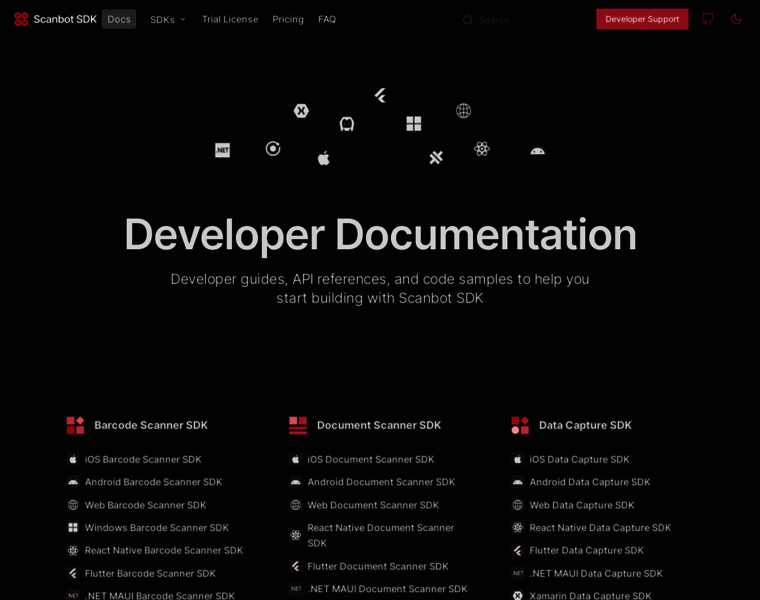Viewport: 760px width, 600px height.
Task: Click the Xamarin icon beside Xamarin Data Capture SDK
Action: (518, 596)
